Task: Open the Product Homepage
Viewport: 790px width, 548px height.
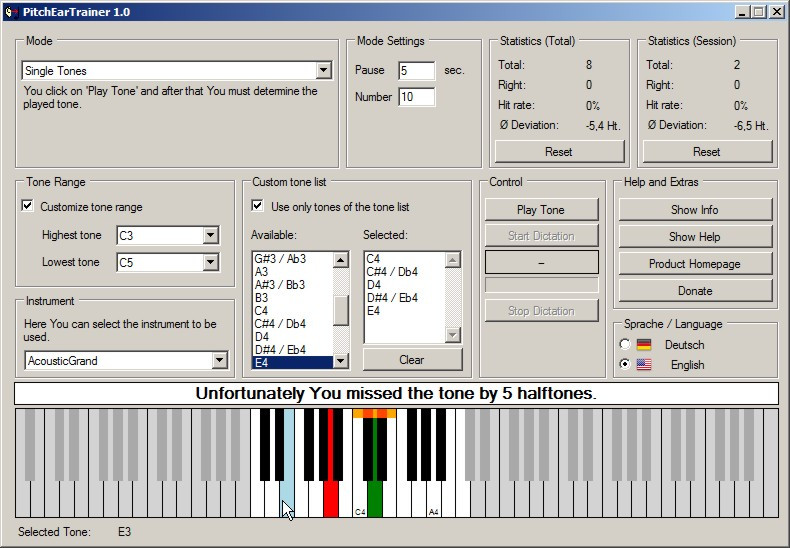Action: click(695, 263)
